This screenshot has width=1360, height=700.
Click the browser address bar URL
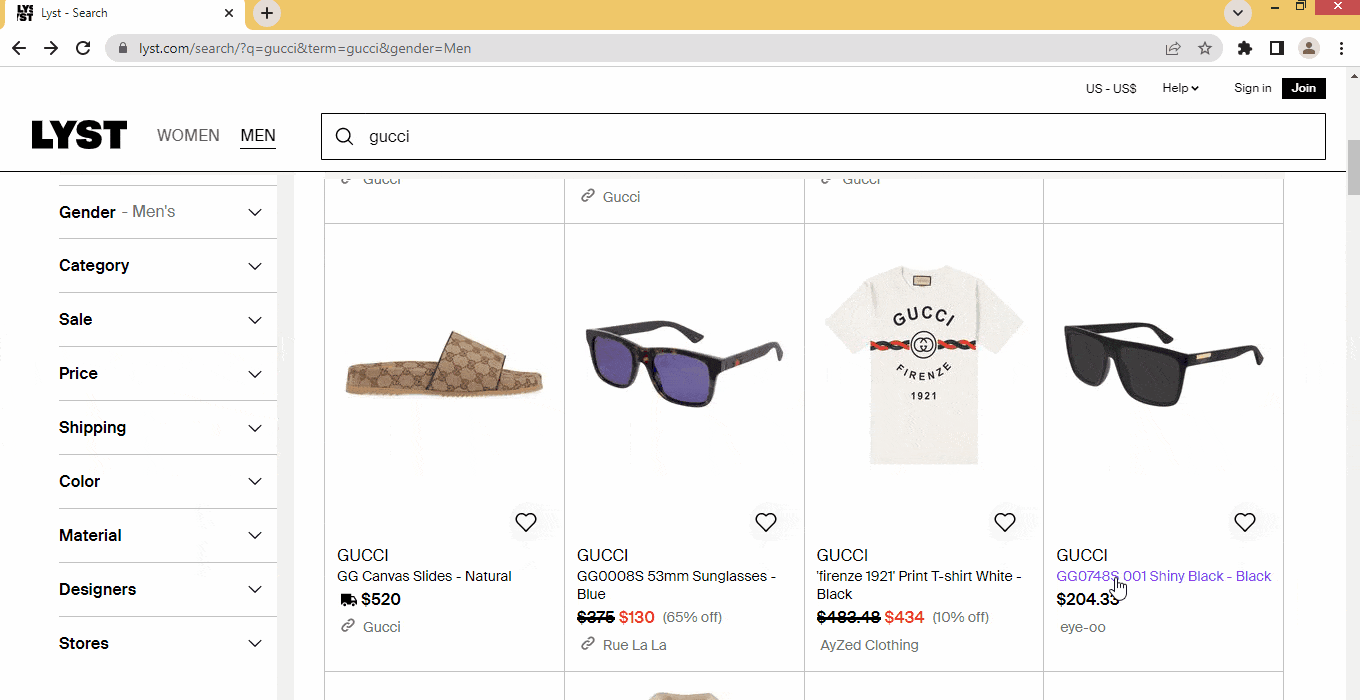(x=305, y=48)
